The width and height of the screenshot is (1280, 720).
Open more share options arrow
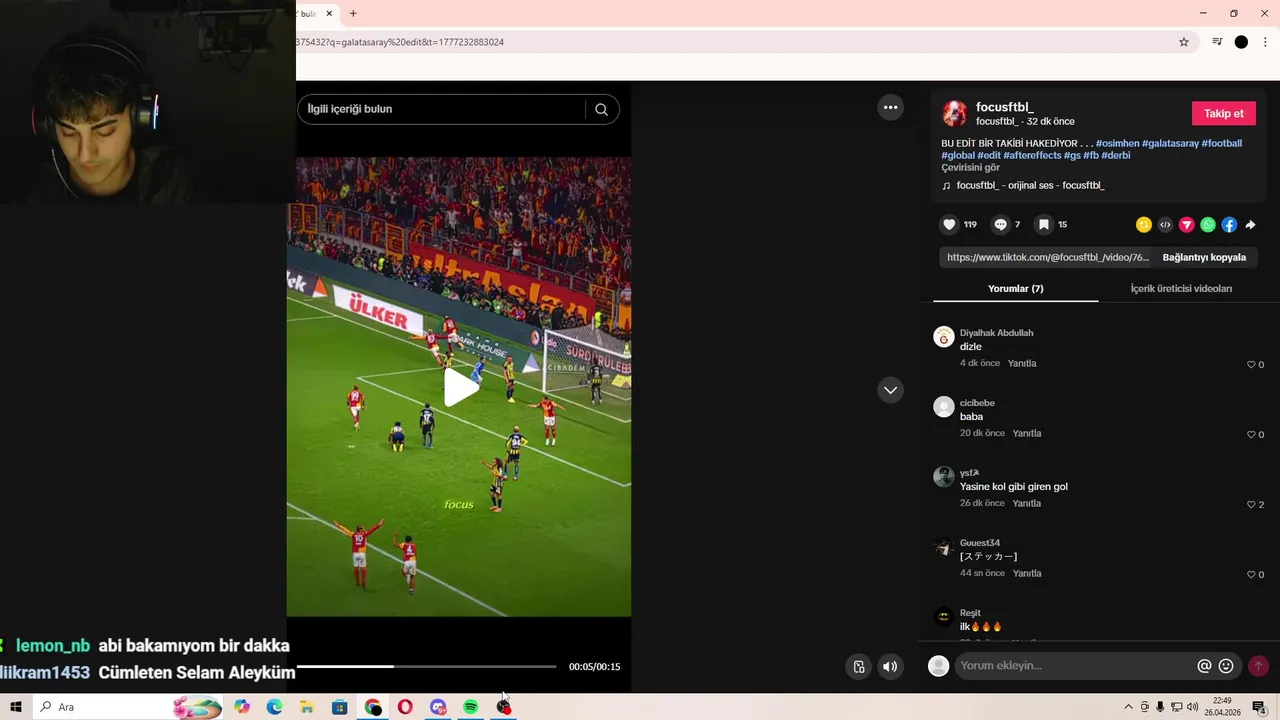[1250, 225]
